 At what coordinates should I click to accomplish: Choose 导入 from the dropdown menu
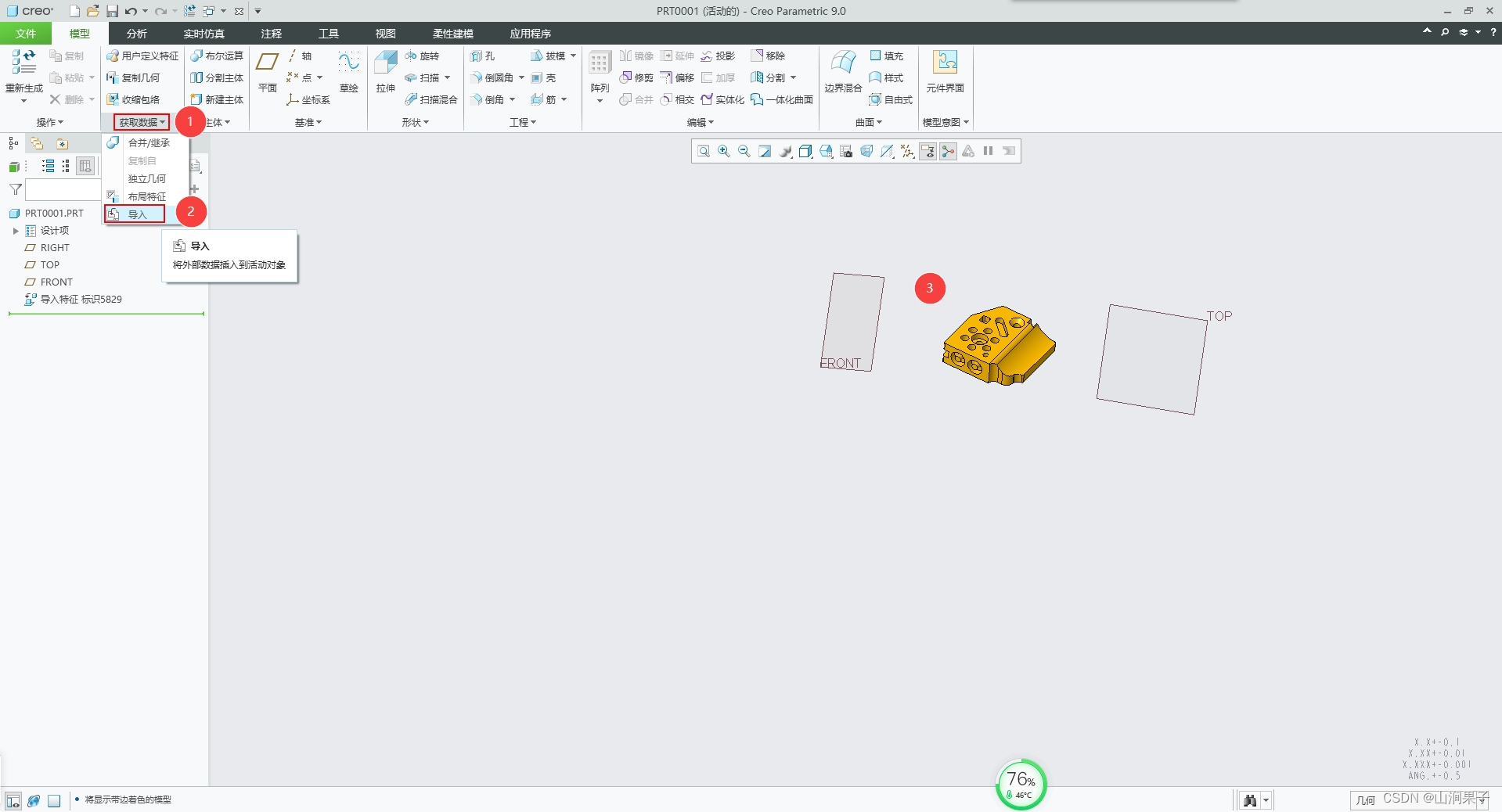pyautogui.click(x=137, y=214)
